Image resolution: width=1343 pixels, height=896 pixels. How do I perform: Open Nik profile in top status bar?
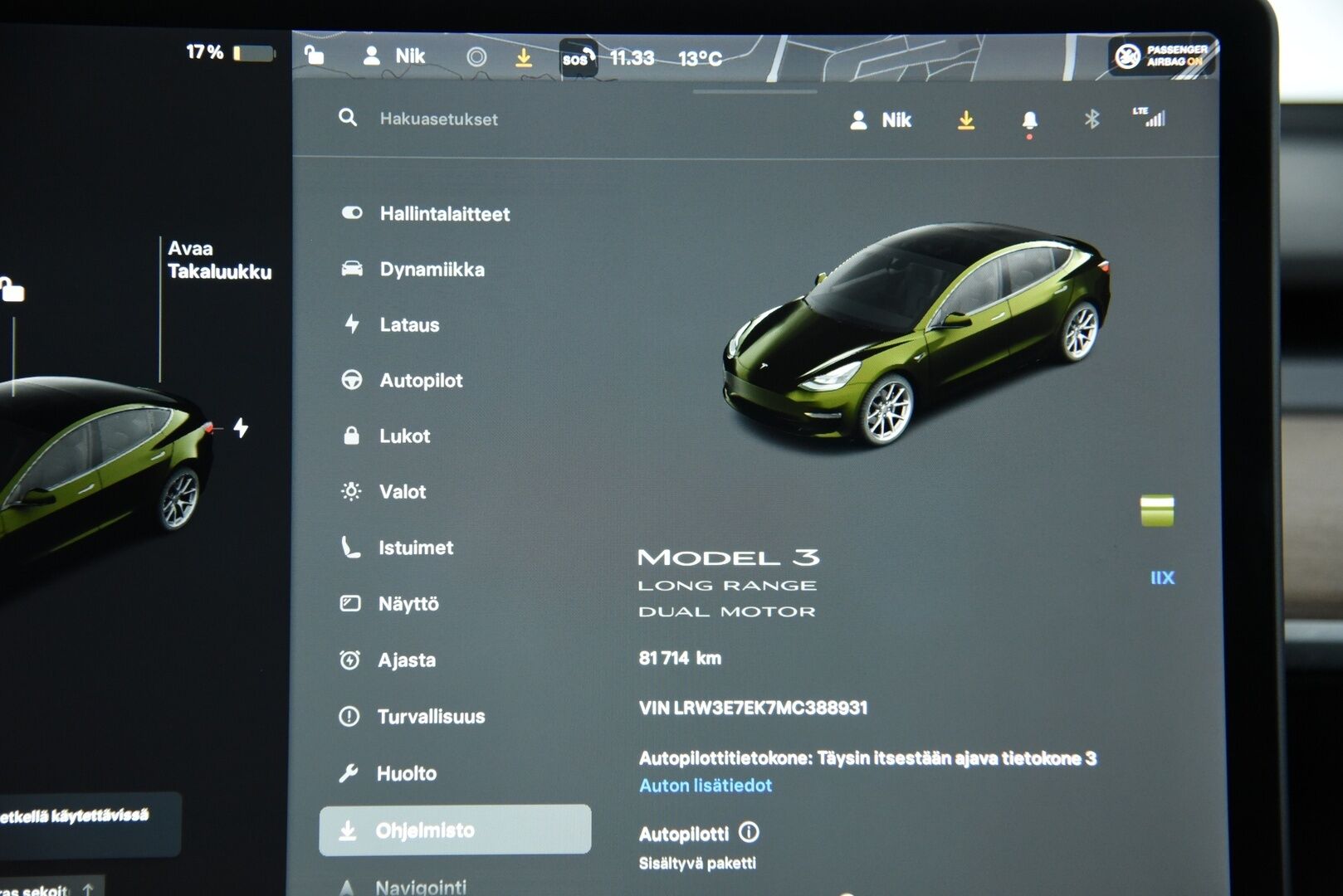pos(394,56)
